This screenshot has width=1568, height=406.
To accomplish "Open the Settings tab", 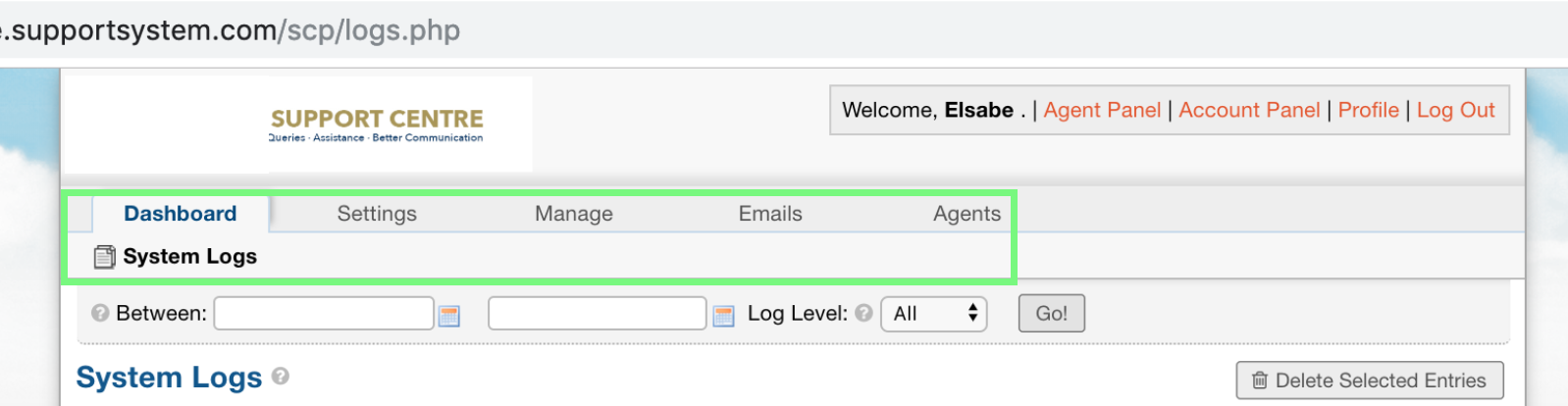I will click(377, 214).
